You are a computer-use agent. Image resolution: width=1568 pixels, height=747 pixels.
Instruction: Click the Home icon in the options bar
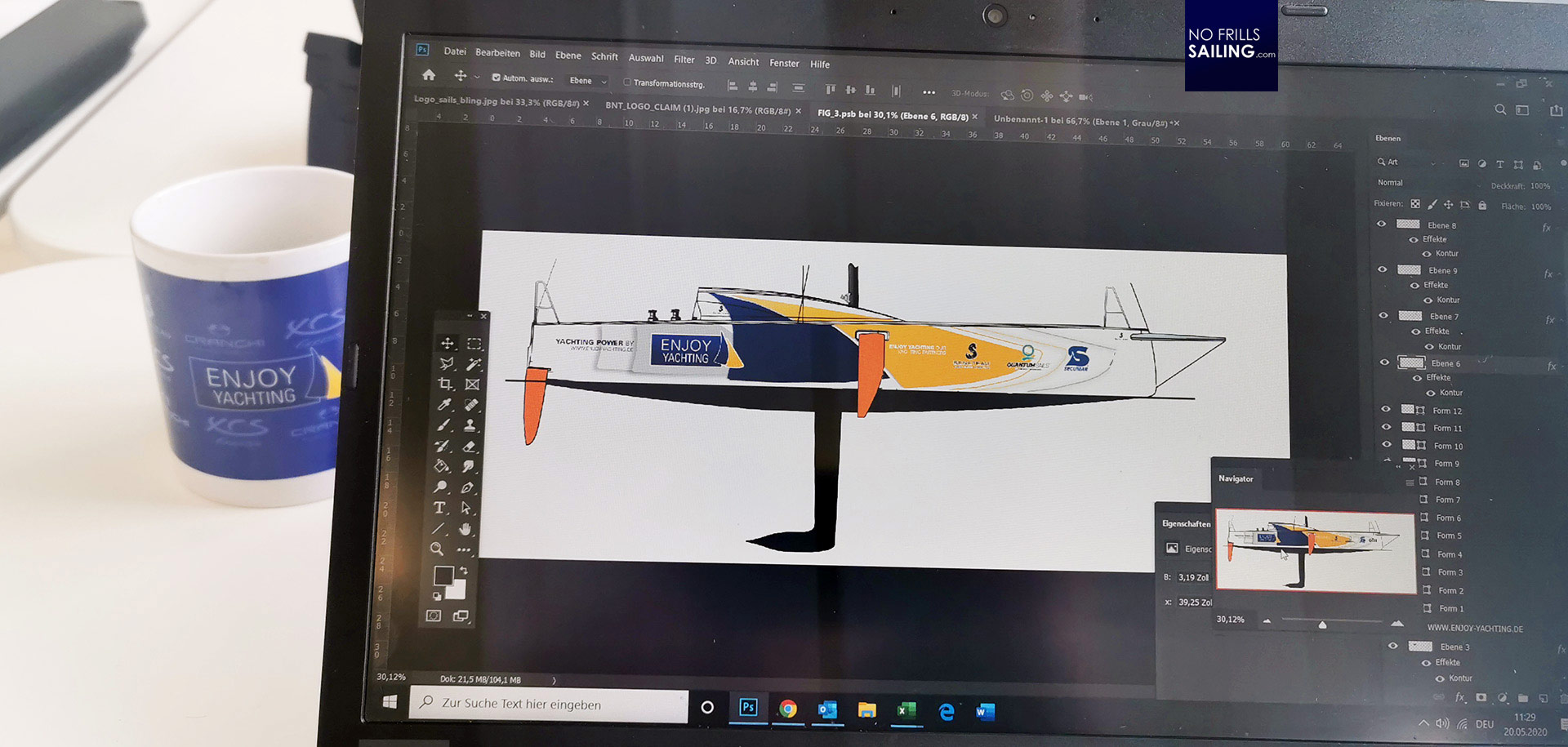429,75
